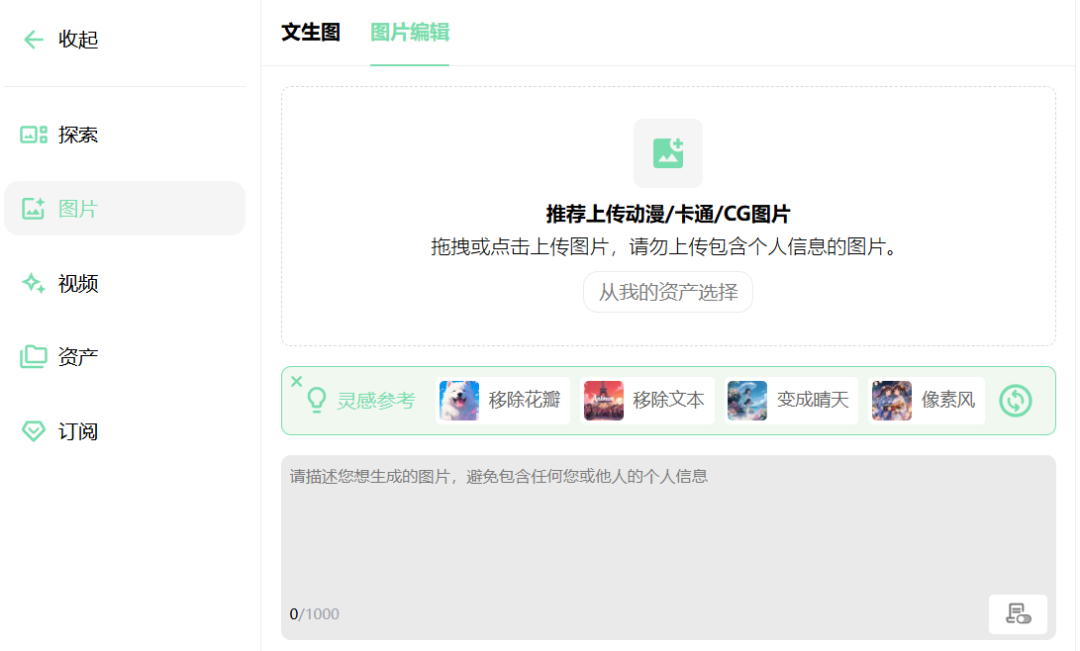Select the 视频 icon in the sidebar
This screenshot has width=1080, height=651.
(31, 284)
